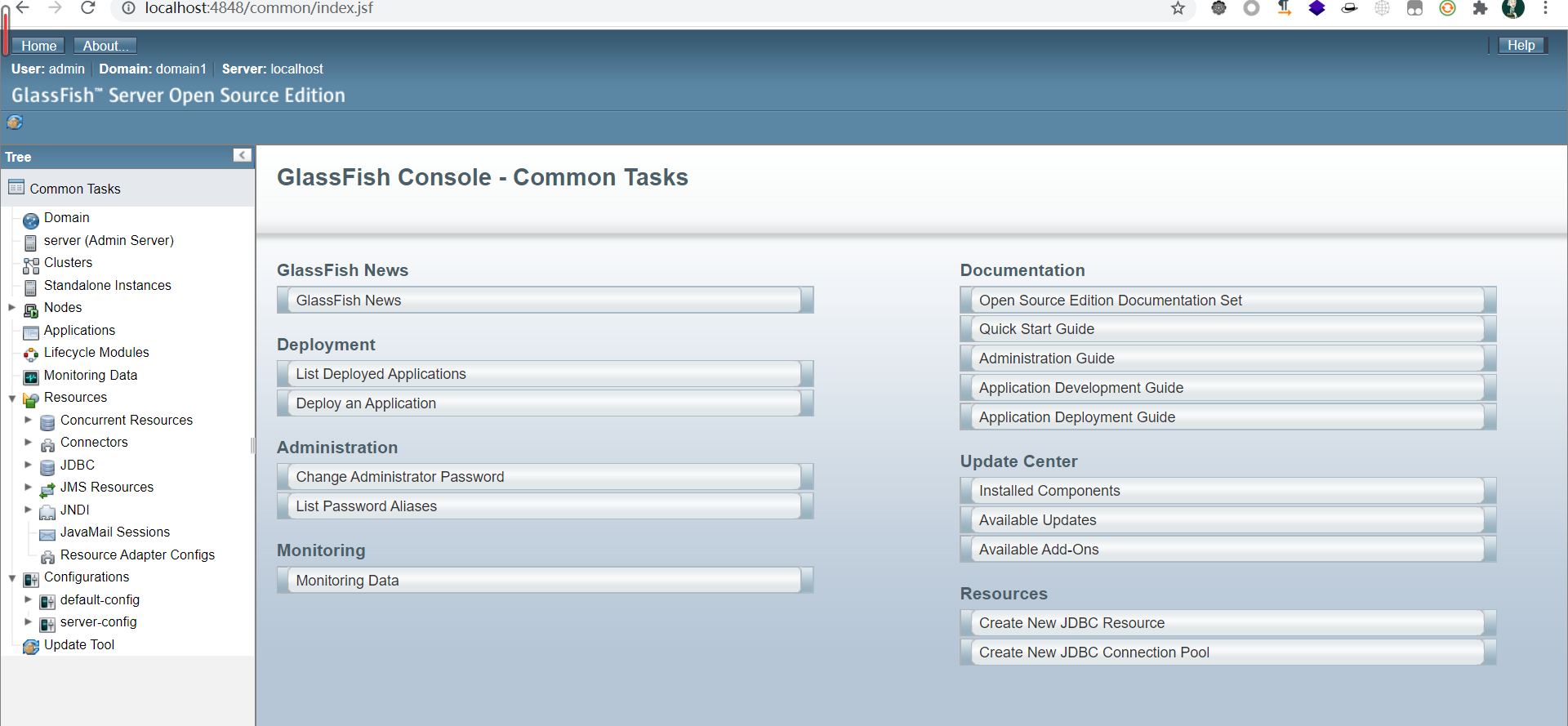This screenshot has width=1568, height=726.
Task: Click Create New JDBC Connection Pool
Action: click(x=1228, y=652)
